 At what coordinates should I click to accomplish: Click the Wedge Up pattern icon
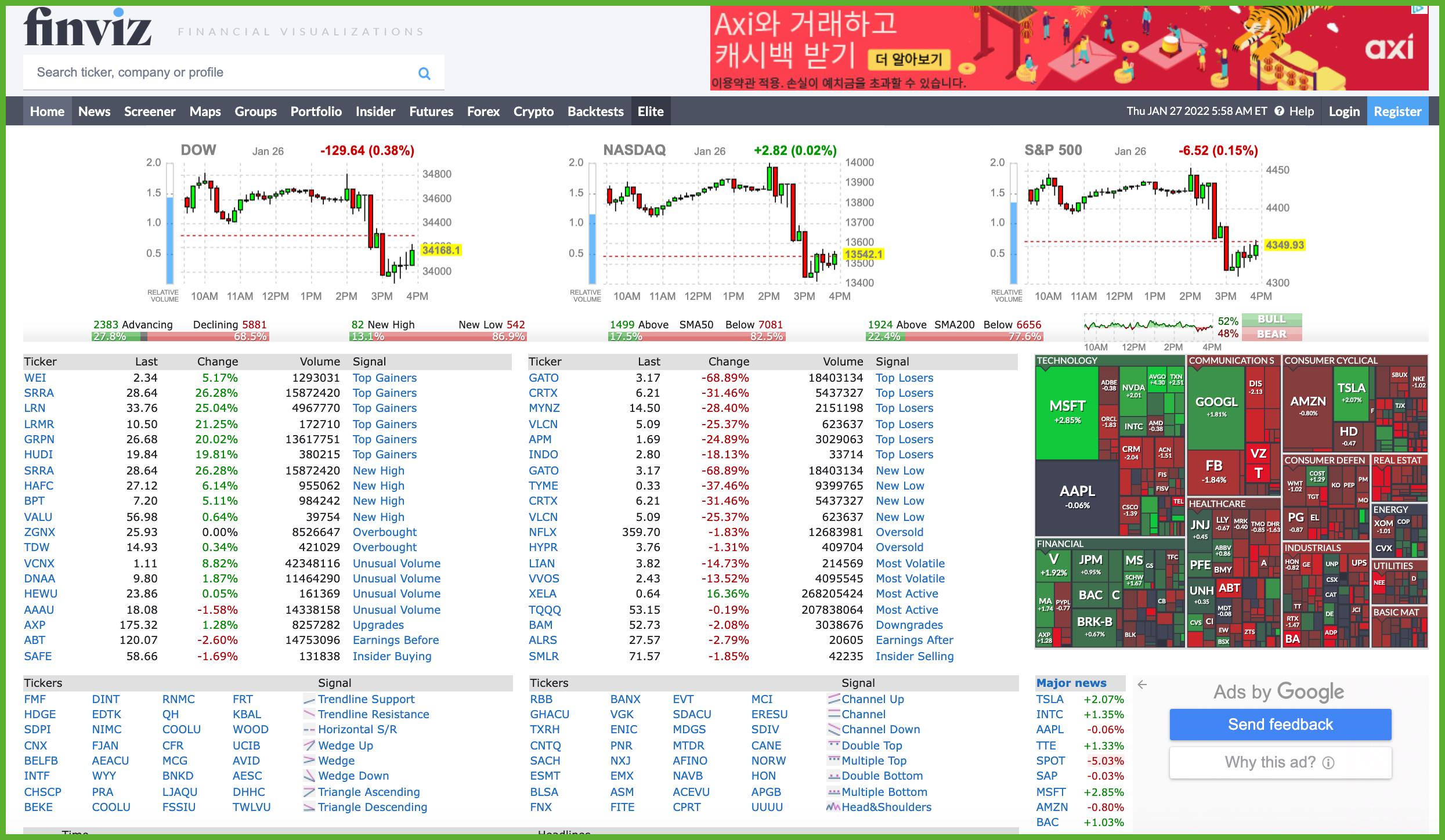coord(309,745)
